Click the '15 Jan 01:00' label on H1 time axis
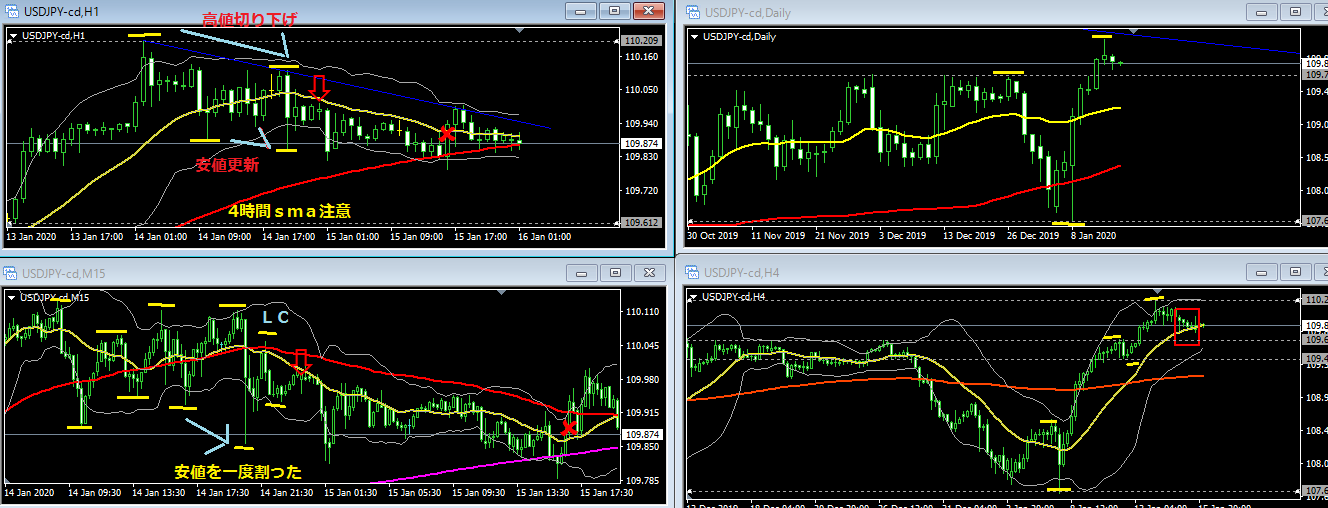The width and height of the screenshot is (1328, 508). coord(352,237)
